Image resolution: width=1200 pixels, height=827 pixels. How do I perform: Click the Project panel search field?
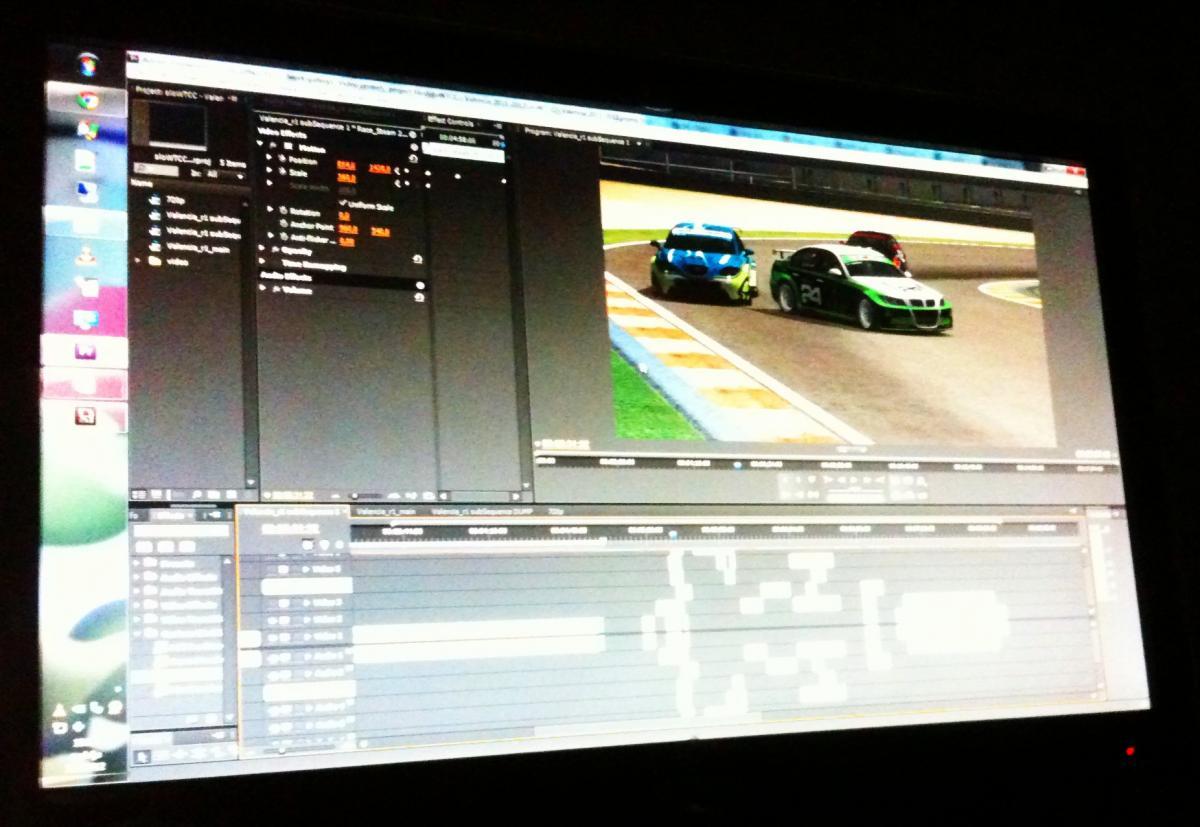point(155,169)
